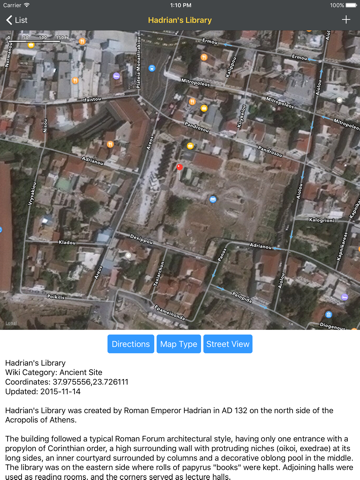The image size is (360, 480).
Task: Tap the orange restaurant icon above Adrianou label
Action: point(110,144)
